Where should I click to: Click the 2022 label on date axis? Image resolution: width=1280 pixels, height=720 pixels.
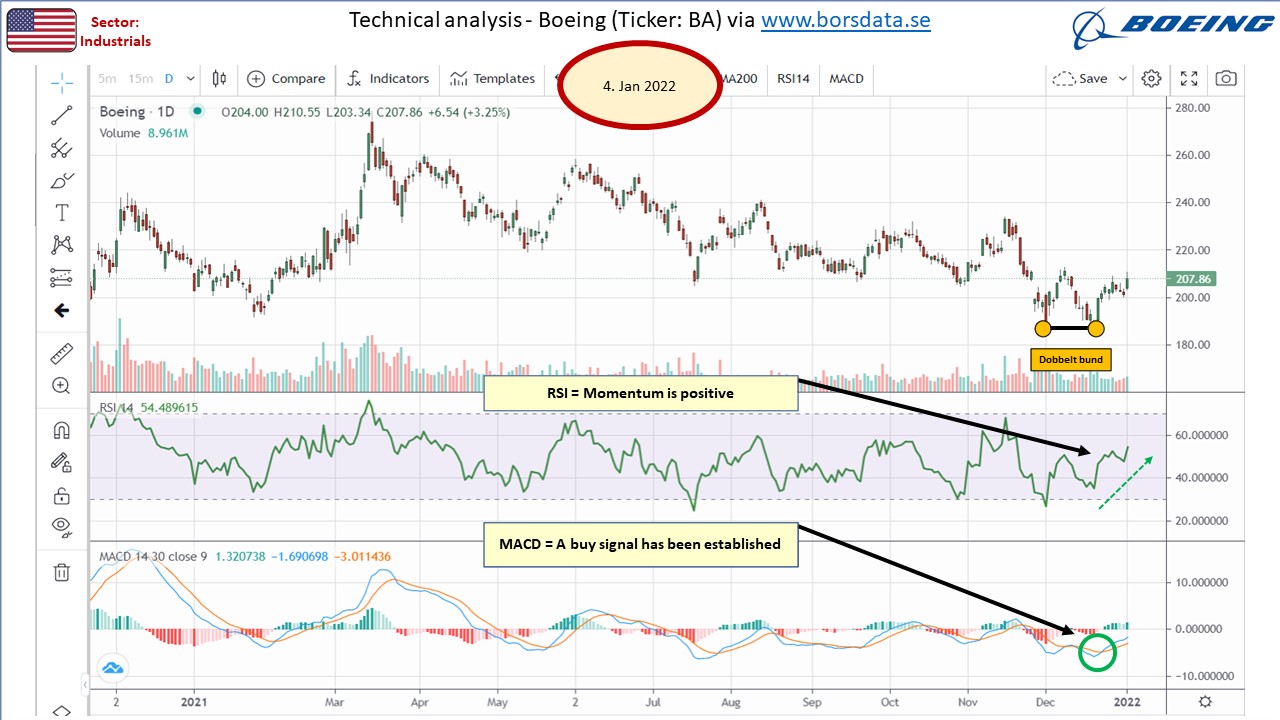coord(1128,702)
